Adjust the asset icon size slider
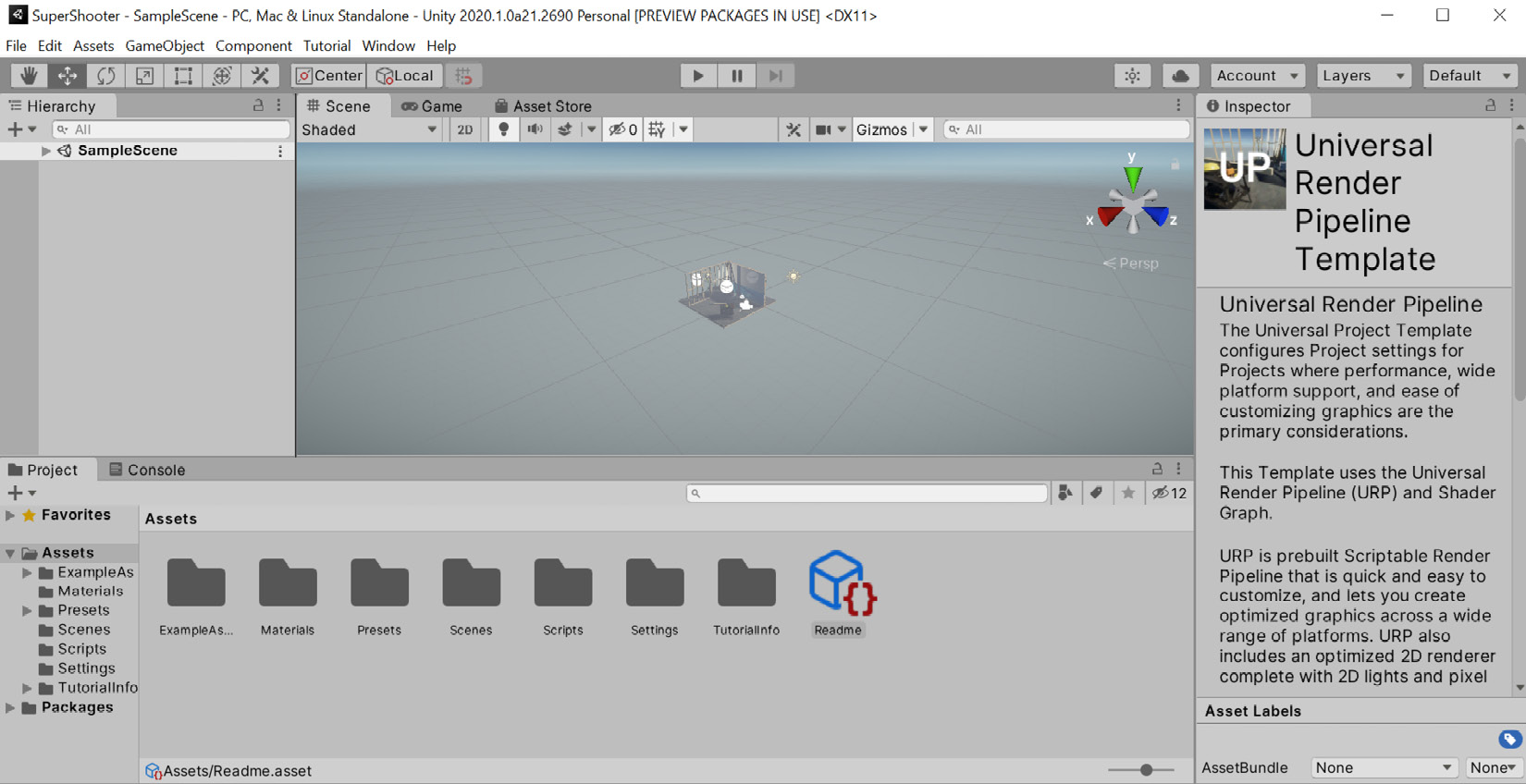 (x=1146, y=769)
